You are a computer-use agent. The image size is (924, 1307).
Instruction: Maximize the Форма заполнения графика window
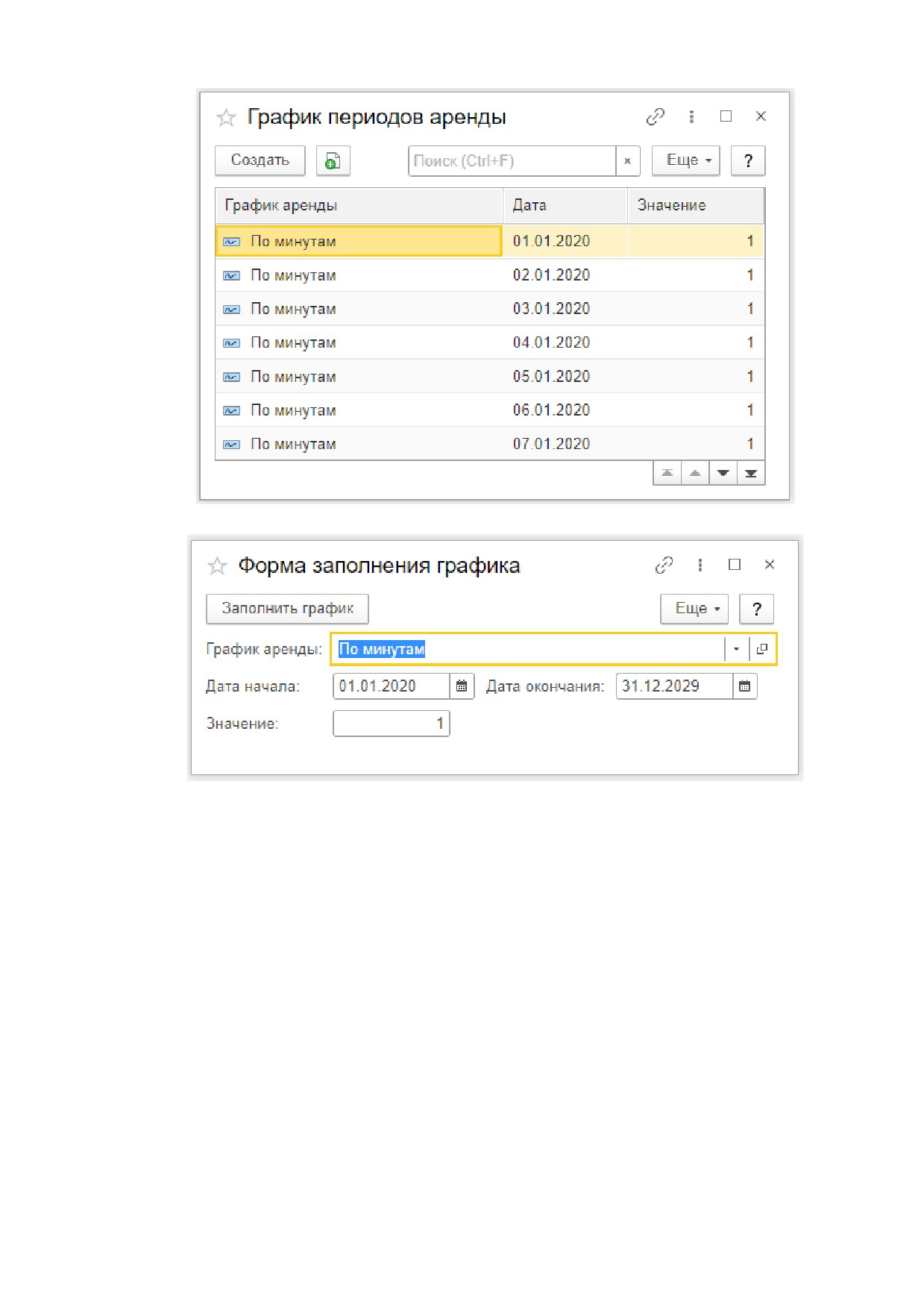(x=735, y=565)
